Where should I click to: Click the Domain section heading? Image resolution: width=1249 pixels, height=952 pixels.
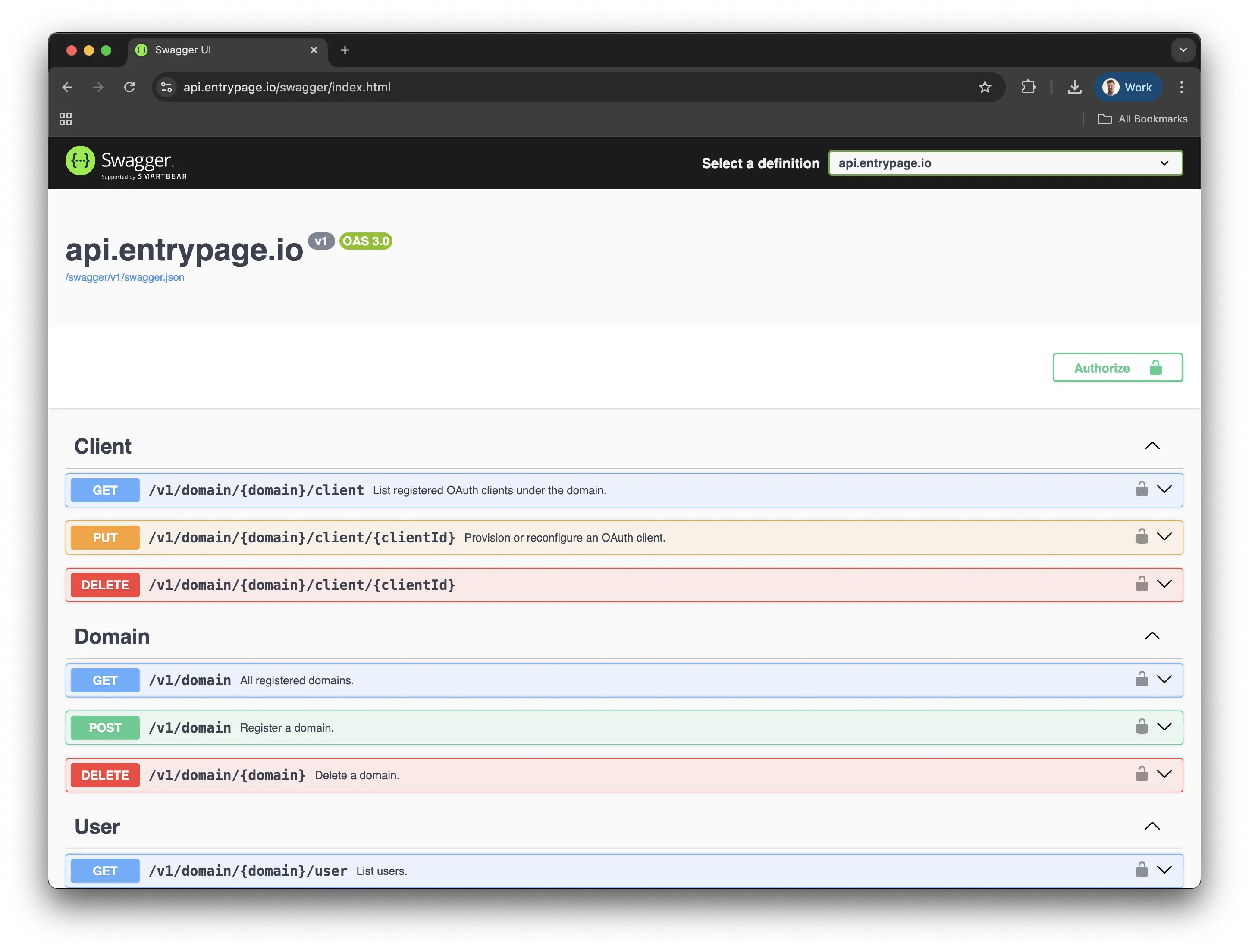pyautogui.click(x=112, y=636)
